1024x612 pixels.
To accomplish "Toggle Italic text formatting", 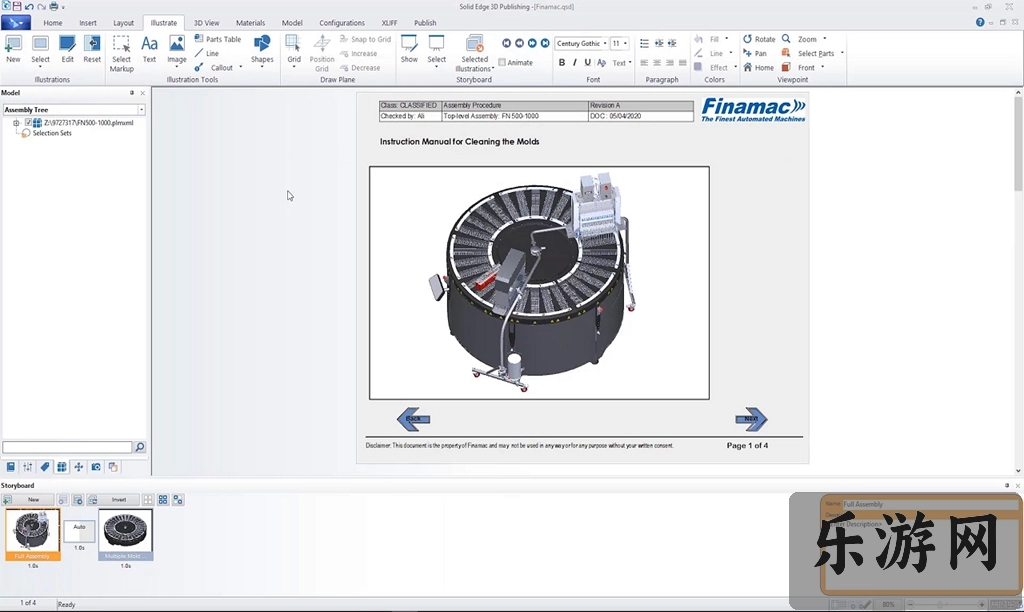I will point(575,63).
